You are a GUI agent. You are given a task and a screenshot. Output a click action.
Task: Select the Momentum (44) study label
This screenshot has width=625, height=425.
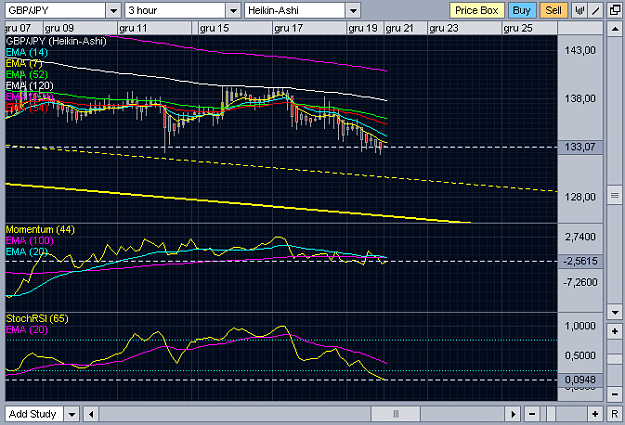(40, 230)
